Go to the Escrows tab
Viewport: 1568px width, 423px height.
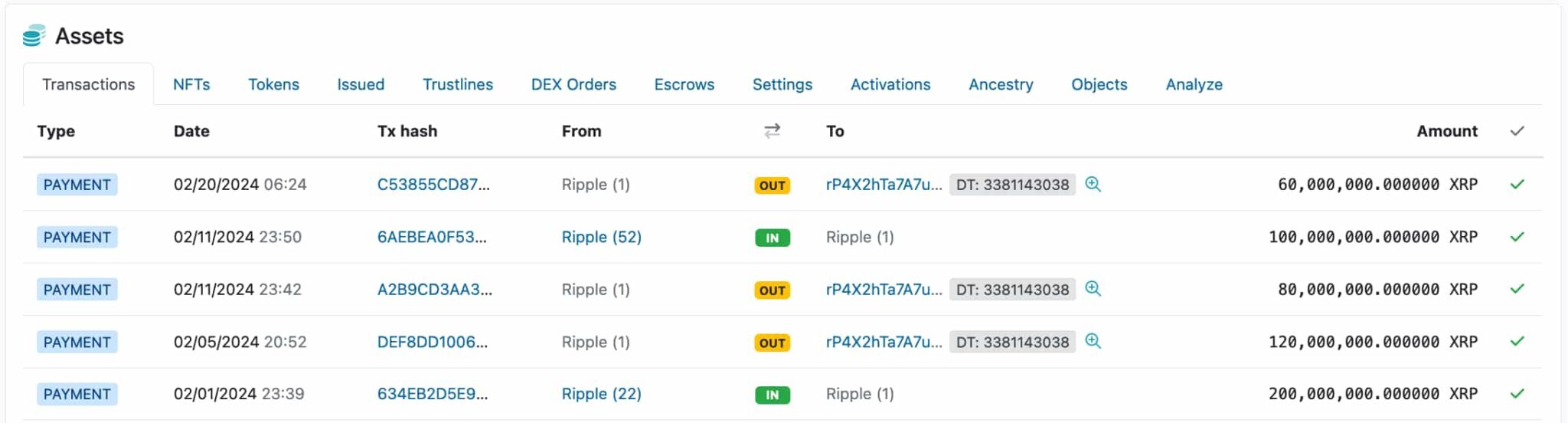[684, 84]
